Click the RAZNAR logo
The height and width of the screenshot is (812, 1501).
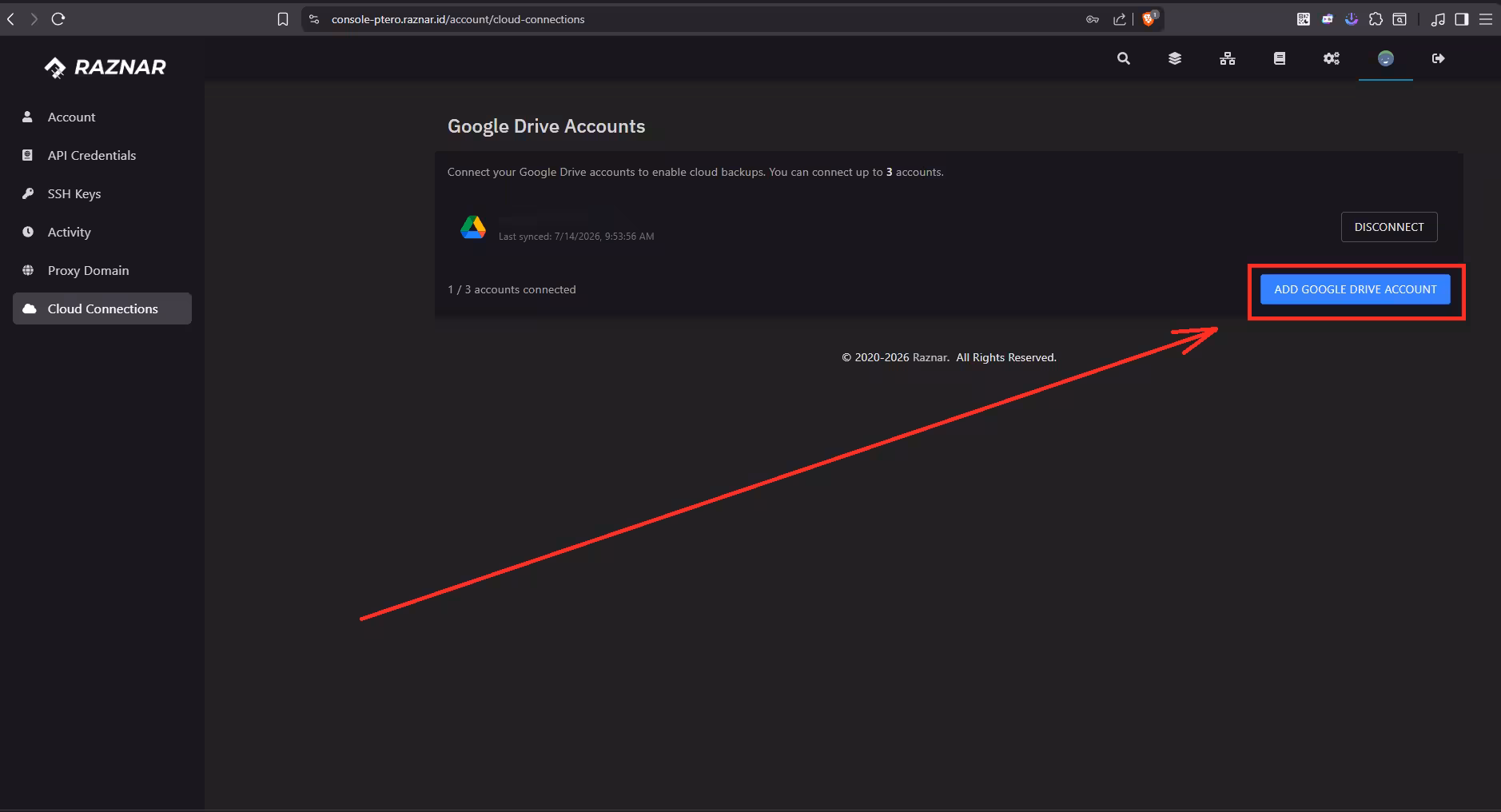[105, 67]
